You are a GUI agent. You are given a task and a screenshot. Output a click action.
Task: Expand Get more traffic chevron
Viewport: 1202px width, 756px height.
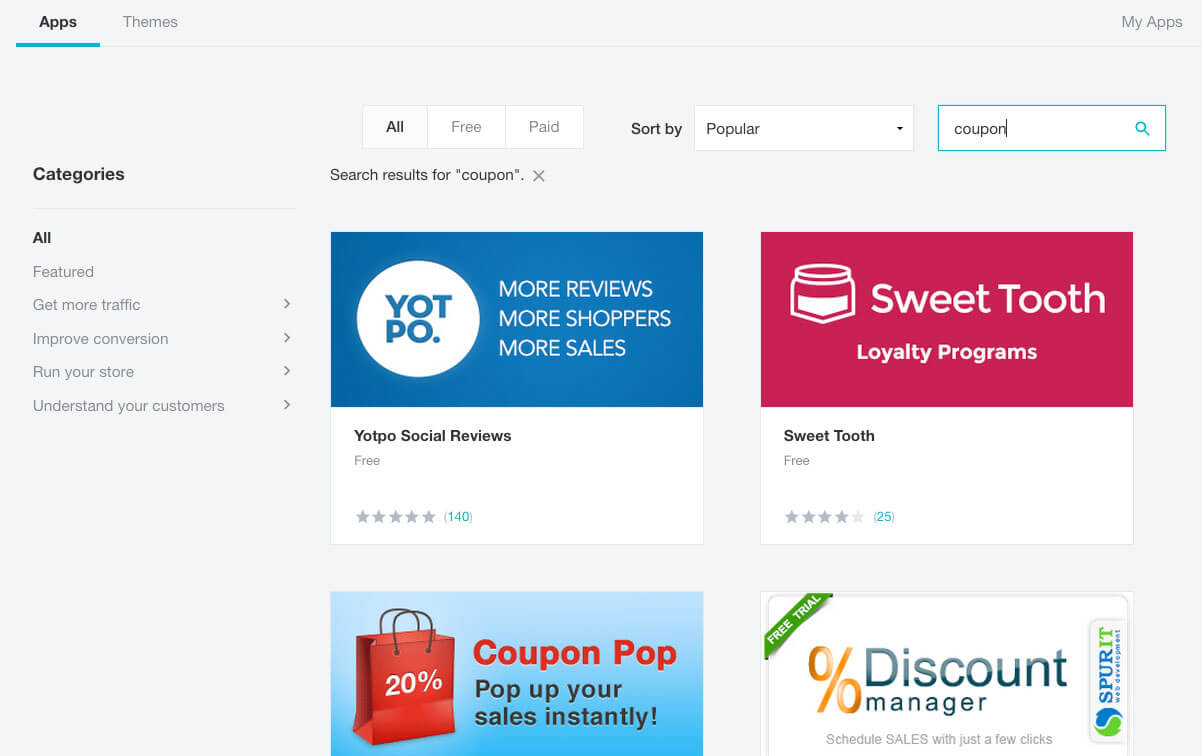coord(287,304)
